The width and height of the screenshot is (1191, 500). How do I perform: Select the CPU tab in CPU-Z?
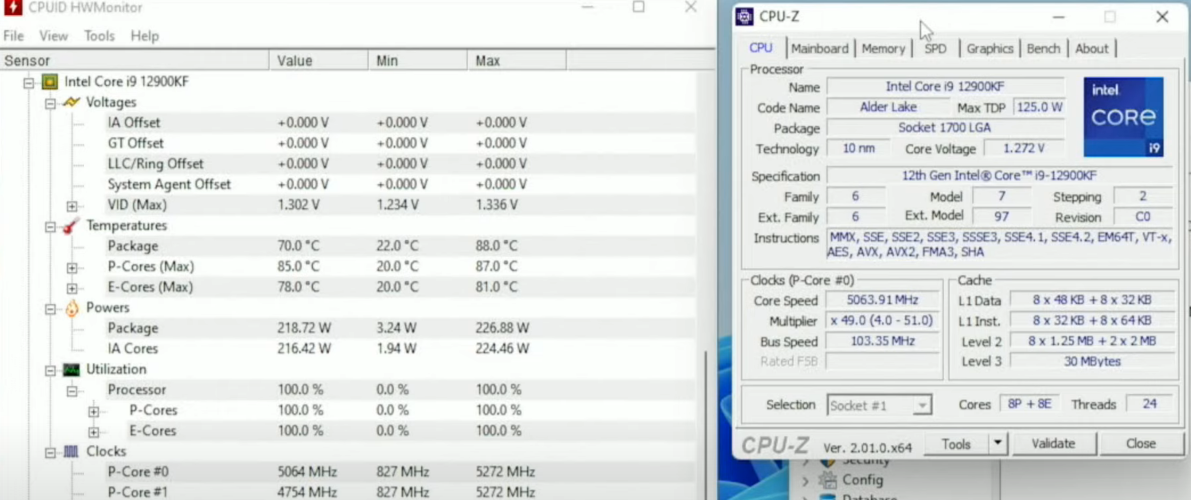761,48
